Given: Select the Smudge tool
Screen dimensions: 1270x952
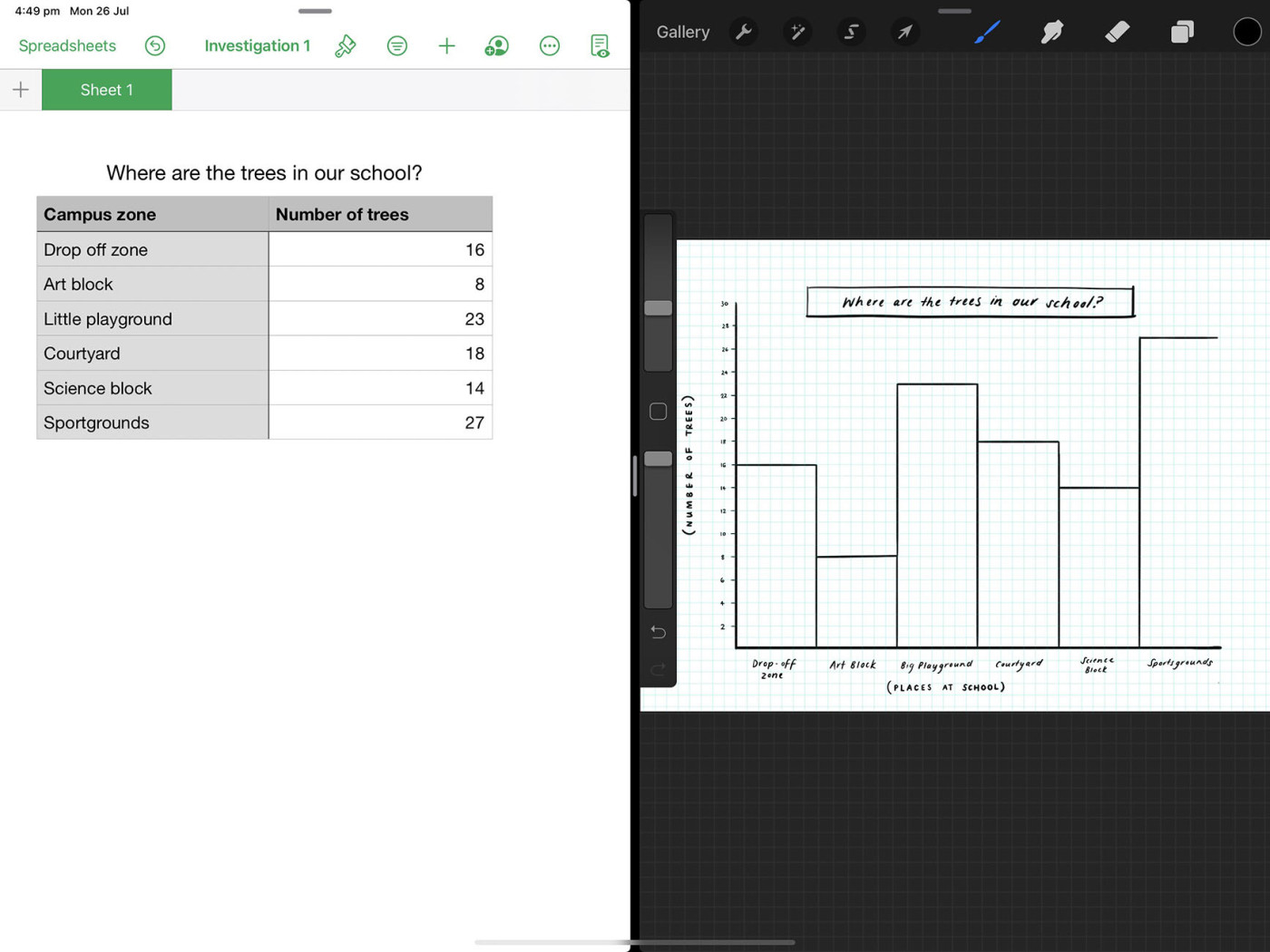Looking at the screenshot, I should coord(1051,33).
